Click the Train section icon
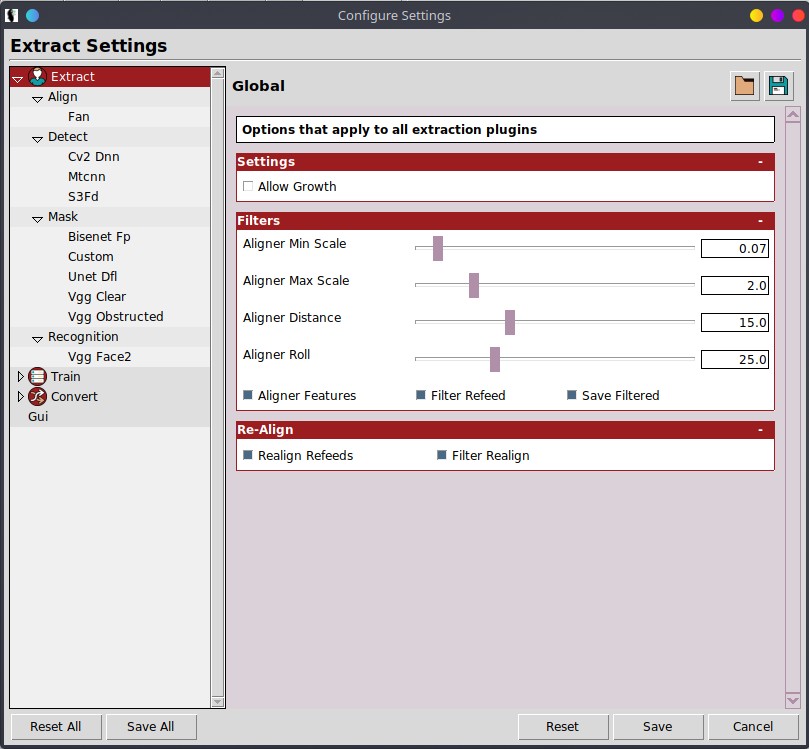Viewport: 809px width, 749px height. click(37, 377)
